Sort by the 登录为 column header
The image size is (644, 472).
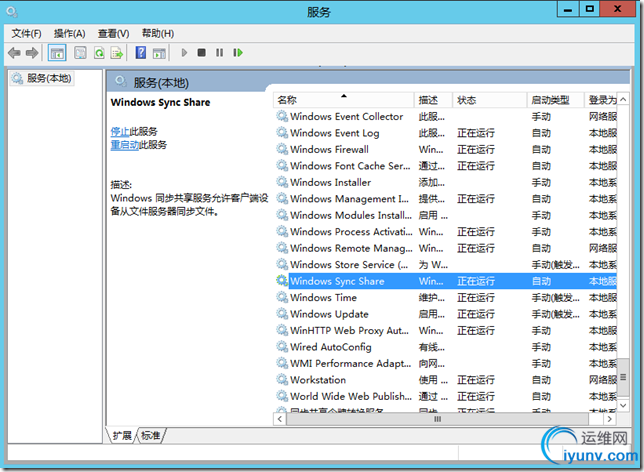pyautogui.click(x=600, y=100)
